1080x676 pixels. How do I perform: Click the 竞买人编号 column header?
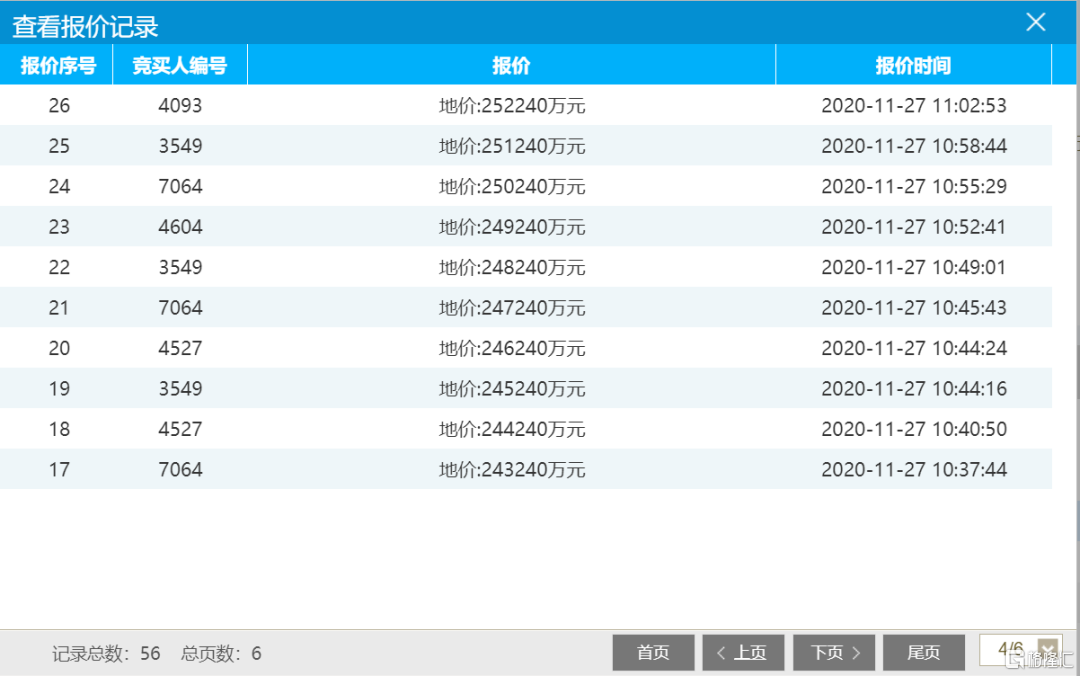click(180, 66)
